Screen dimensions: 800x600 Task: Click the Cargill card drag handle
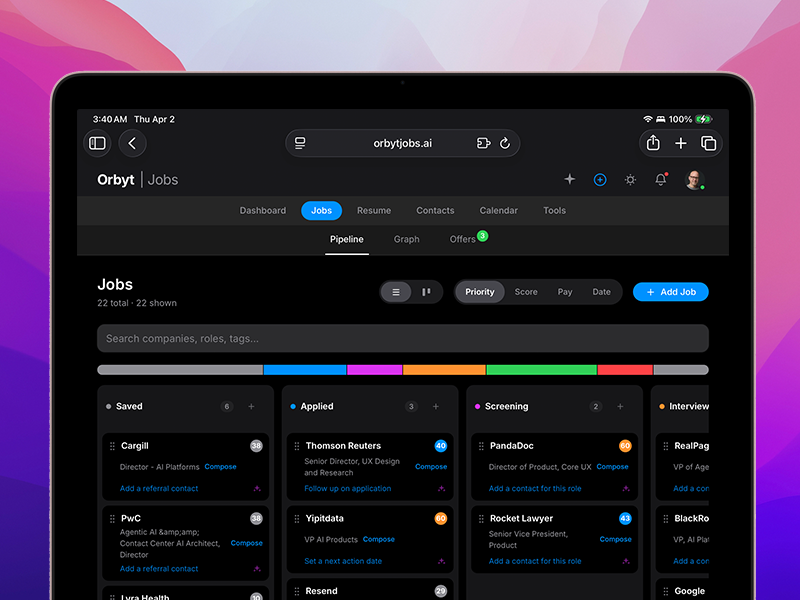point(112,446)
